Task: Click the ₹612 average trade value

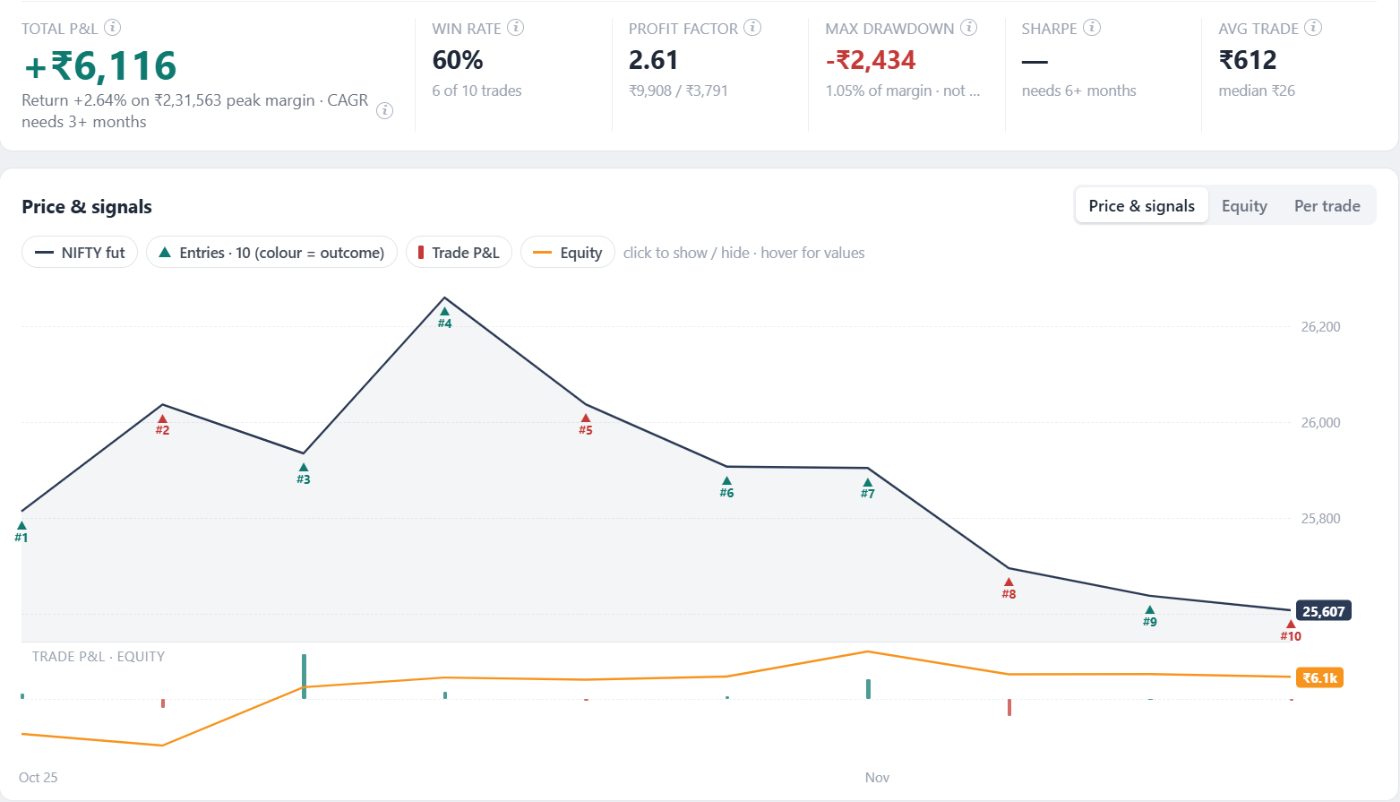Action: (x=1247, y=60)
